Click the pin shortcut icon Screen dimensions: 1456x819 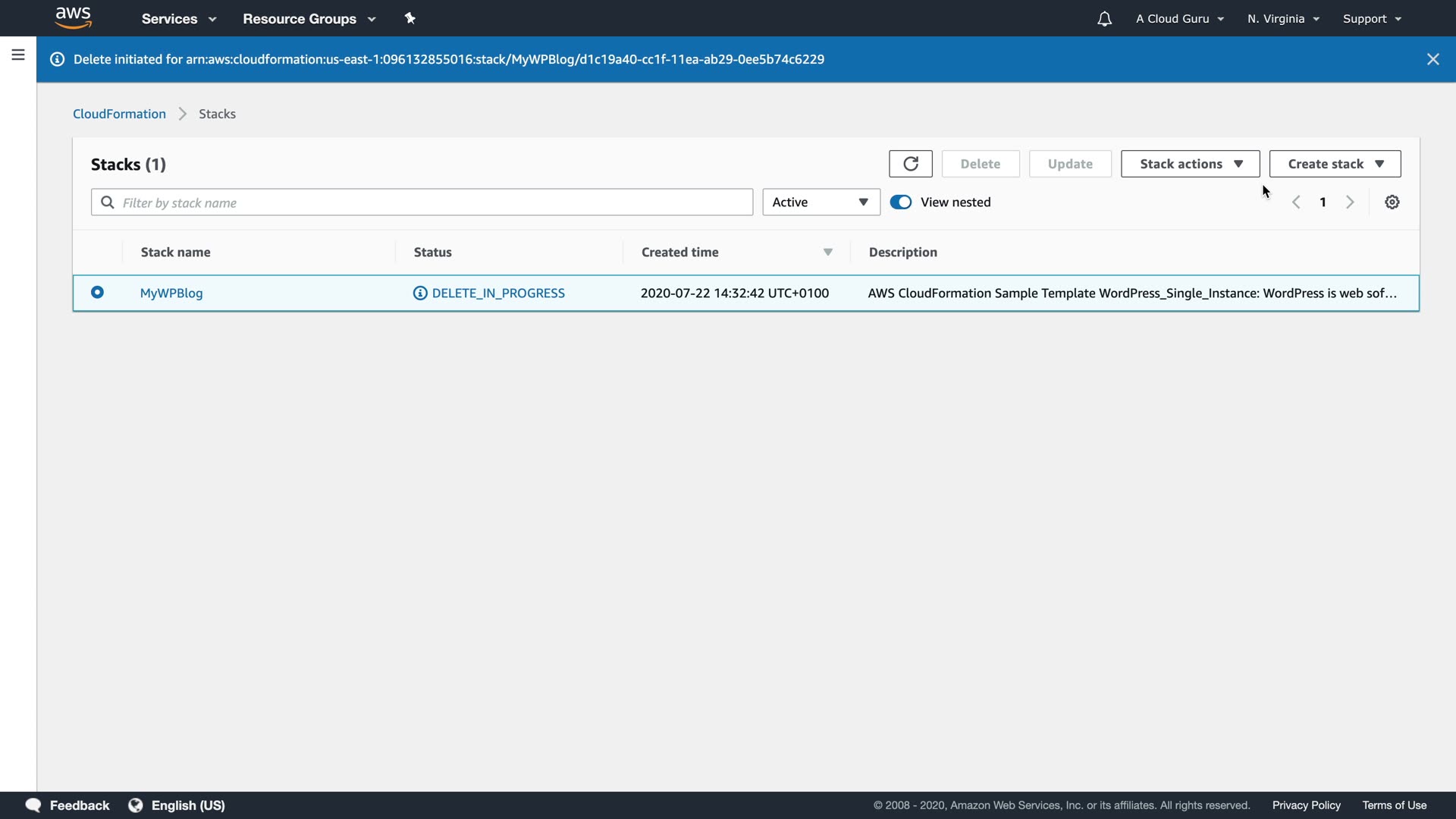point(410,18)
